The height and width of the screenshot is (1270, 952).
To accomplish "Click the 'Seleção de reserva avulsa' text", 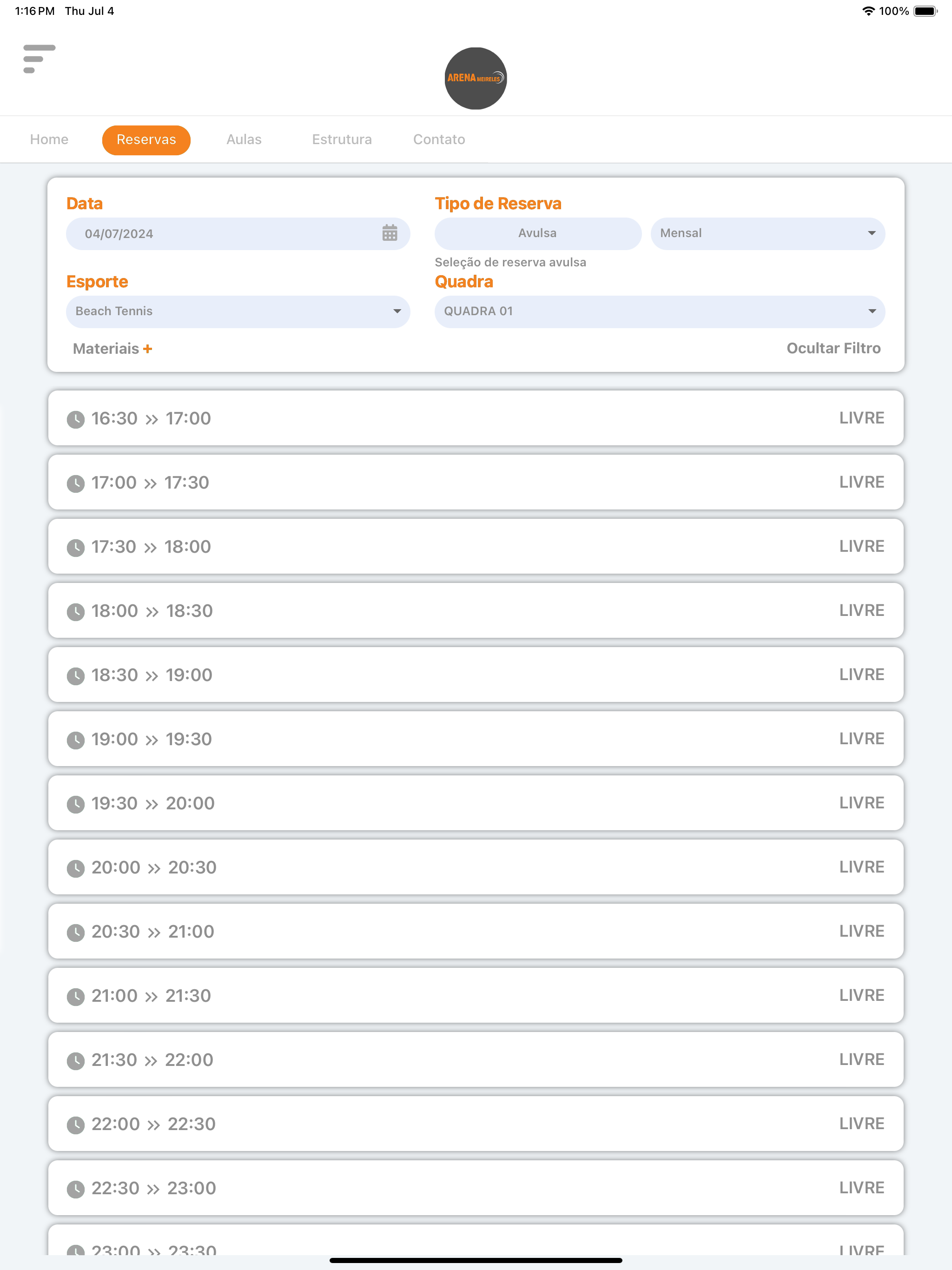I will pyautogui.click(x=510, y=262).
